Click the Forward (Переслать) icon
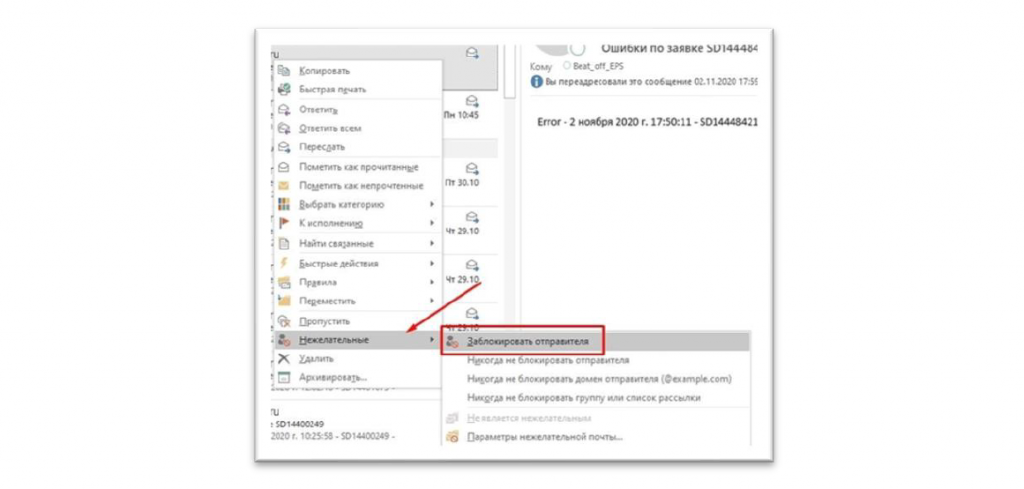 click(283, 147)
